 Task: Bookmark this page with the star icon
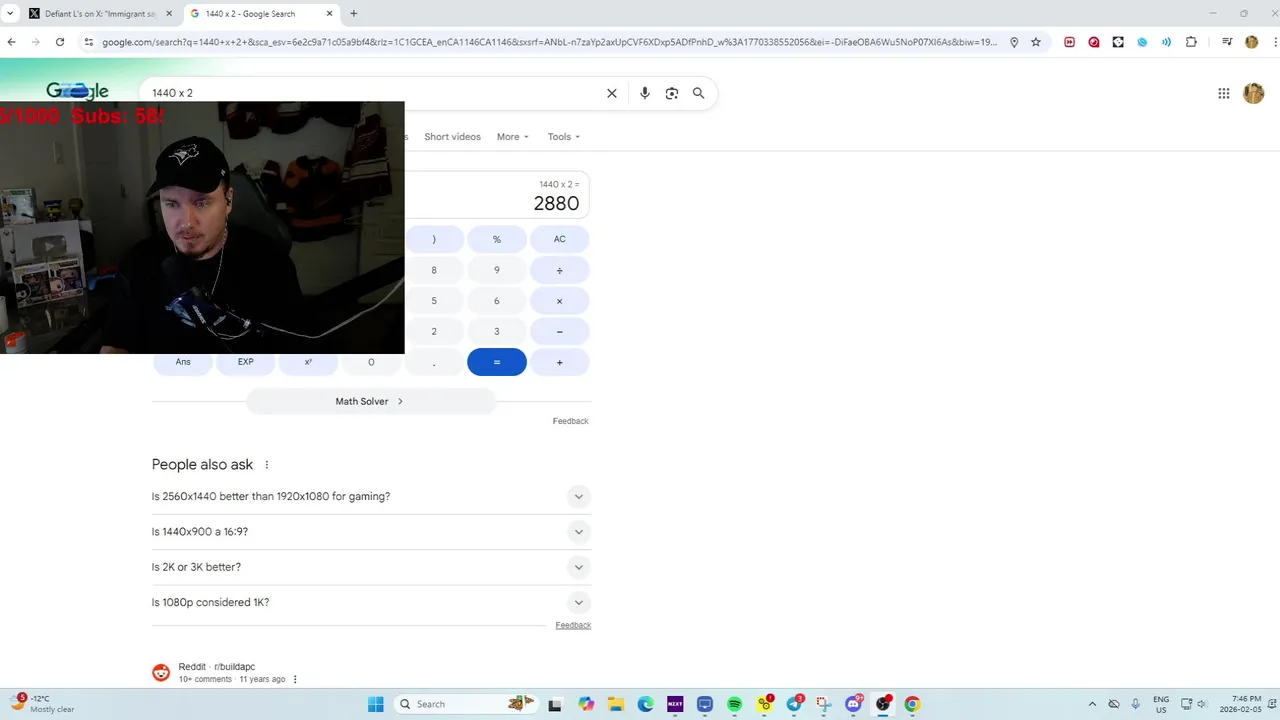tap(1036, 42)
